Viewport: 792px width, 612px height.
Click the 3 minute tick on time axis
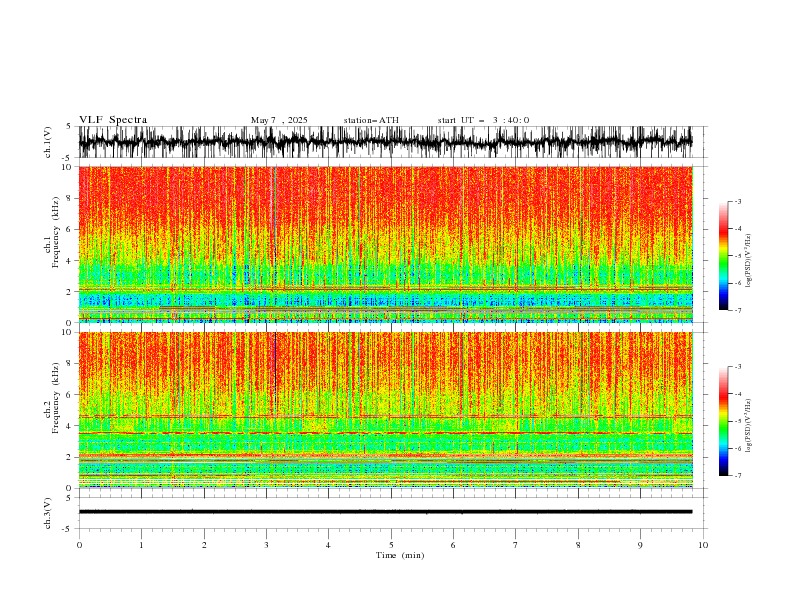(266, 545)
